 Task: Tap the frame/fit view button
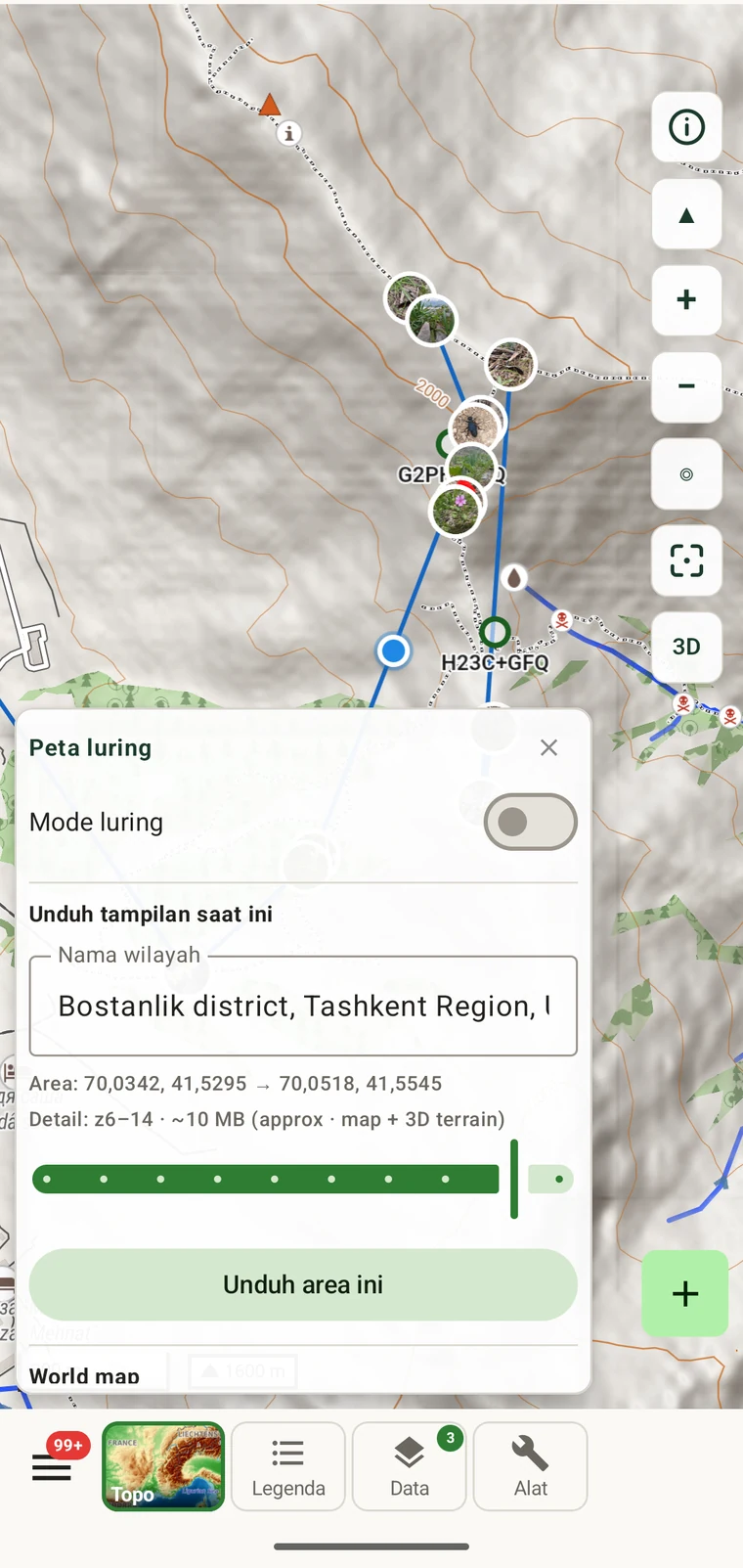686,560
